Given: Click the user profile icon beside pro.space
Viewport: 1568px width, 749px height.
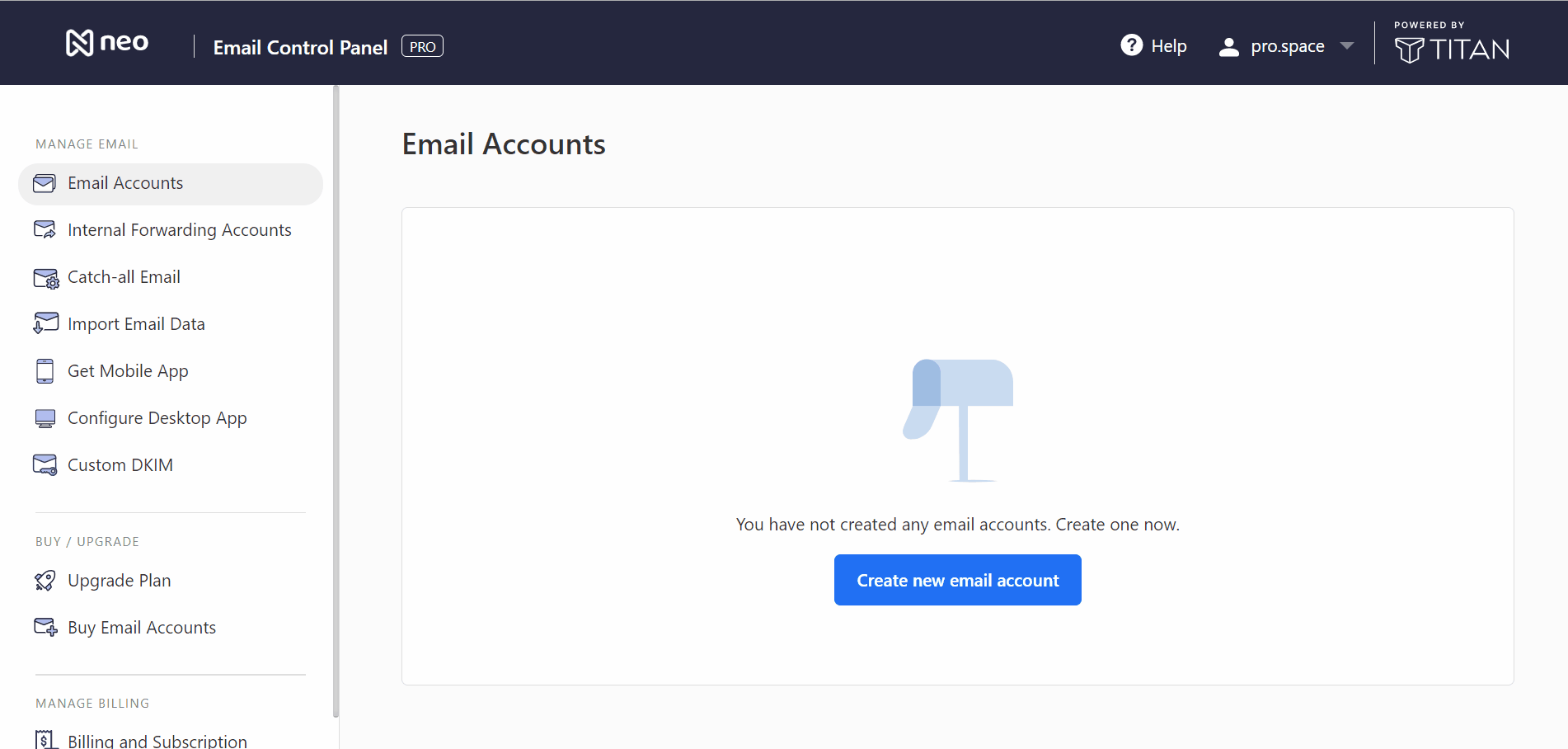Looking at the screenshot, I should point(1228,46).
